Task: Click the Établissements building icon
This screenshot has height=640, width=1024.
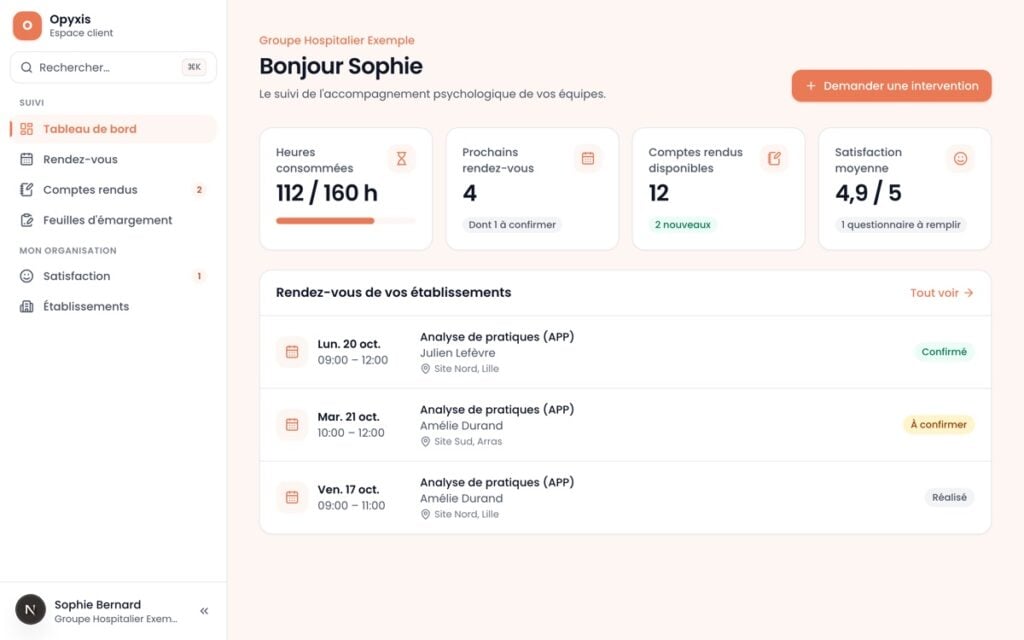Action: (26, 306)
